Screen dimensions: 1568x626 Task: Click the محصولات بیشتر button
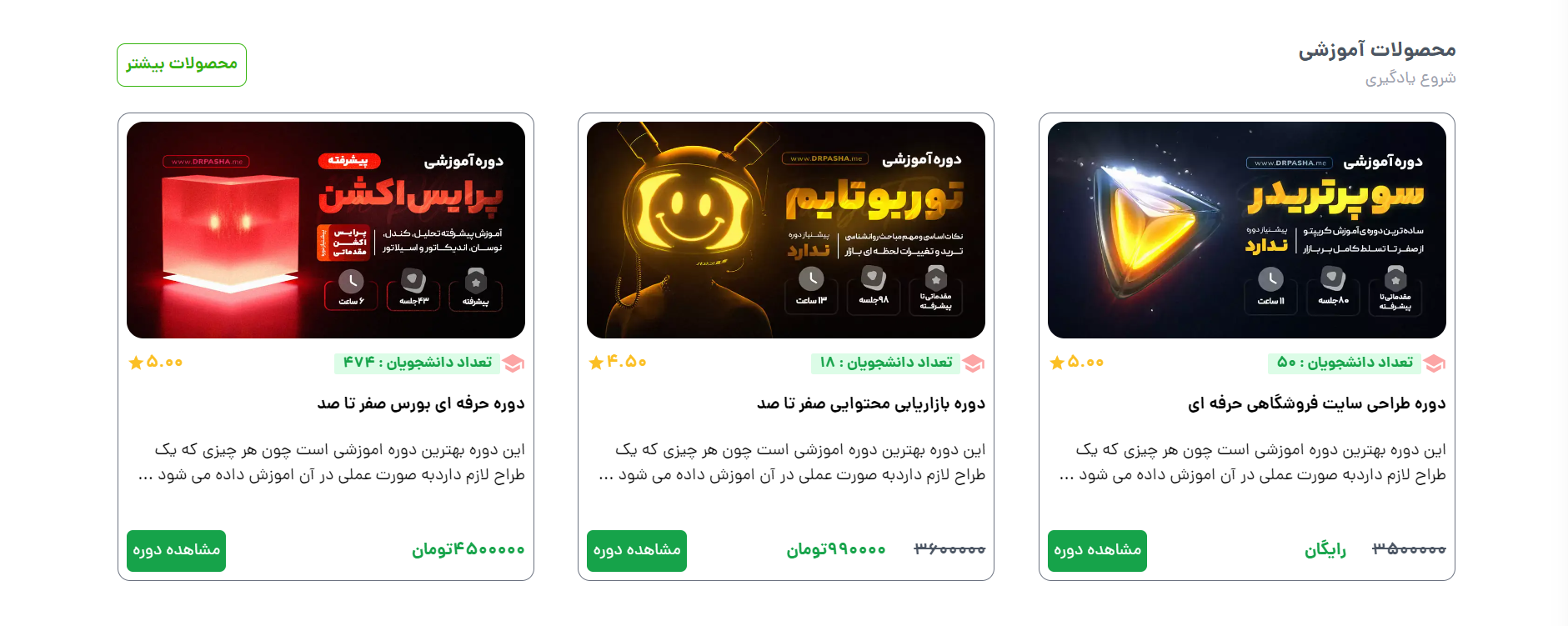(182, 65)
